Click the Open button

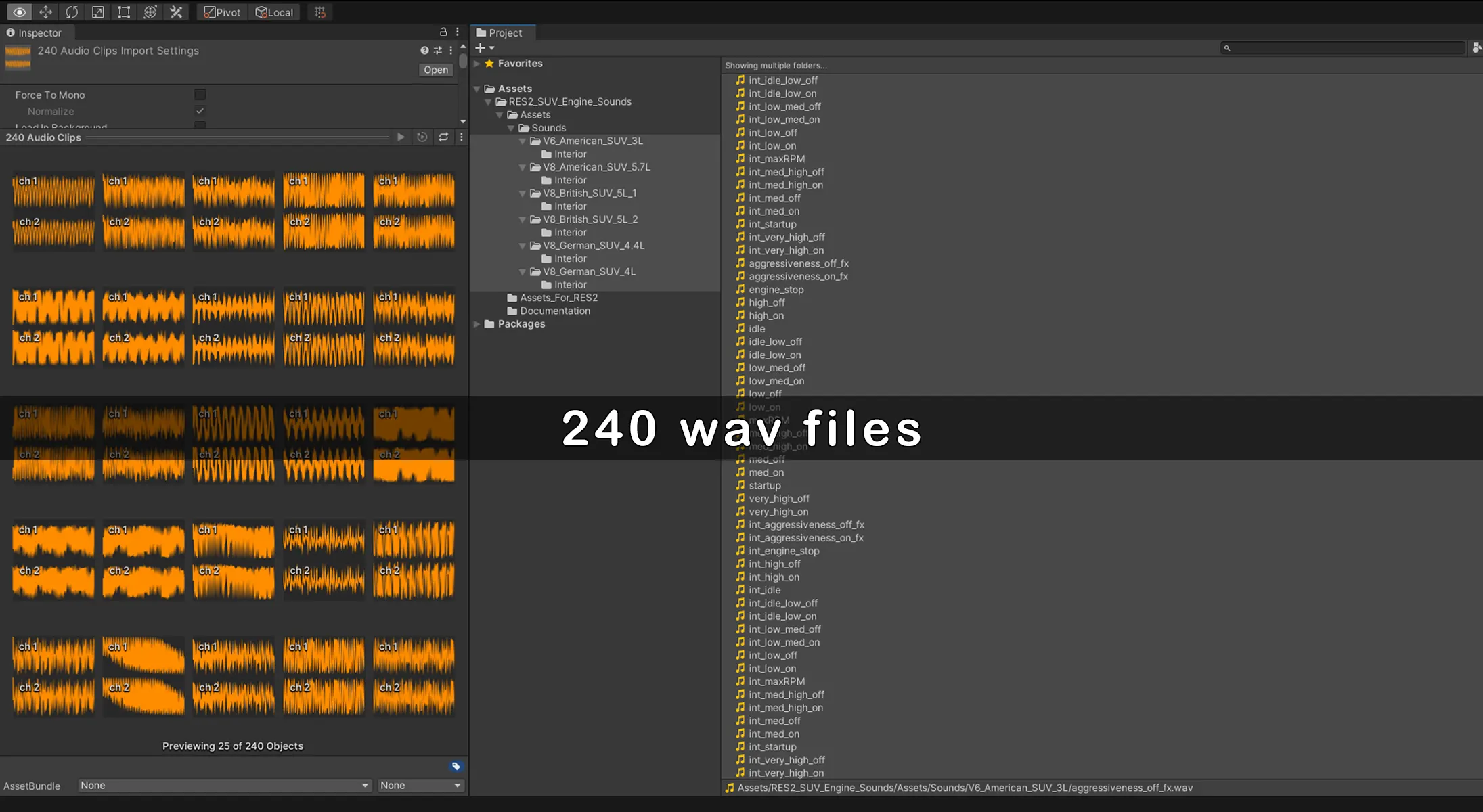435,70
